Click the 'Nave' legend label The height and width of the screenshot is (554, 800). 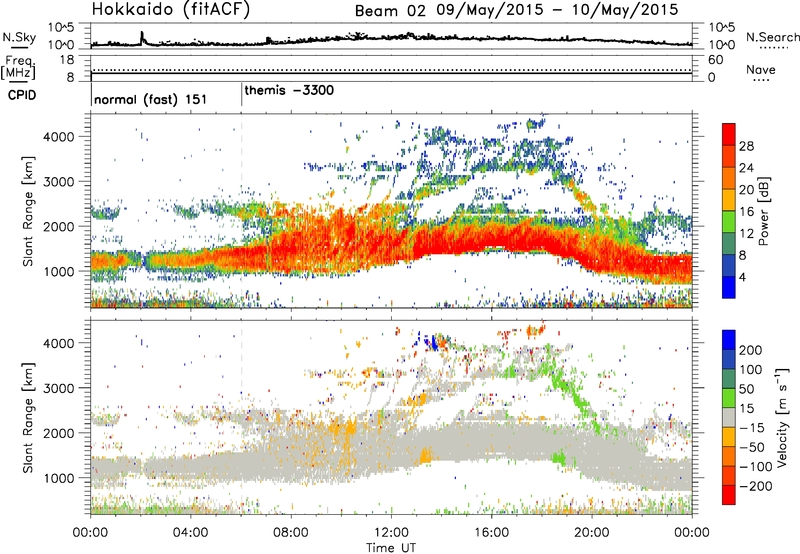tap(761, 69)
